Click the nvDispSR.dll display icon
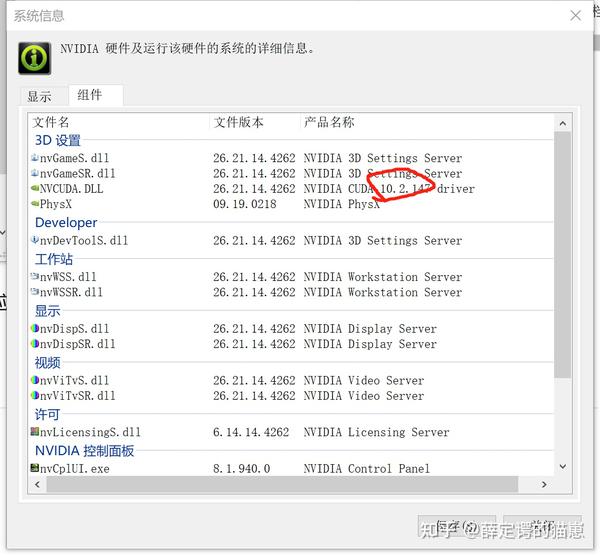Viewport: 600px width, 555px height. [35, 343]
